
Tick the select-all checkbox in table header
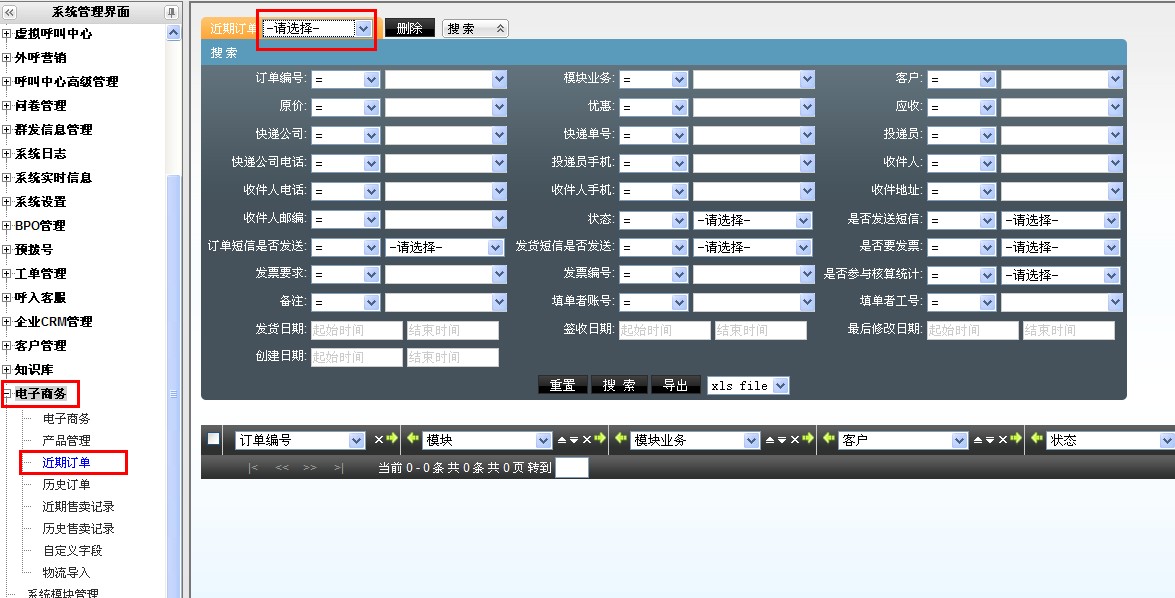pyautogui.click(x=213, y=438)
